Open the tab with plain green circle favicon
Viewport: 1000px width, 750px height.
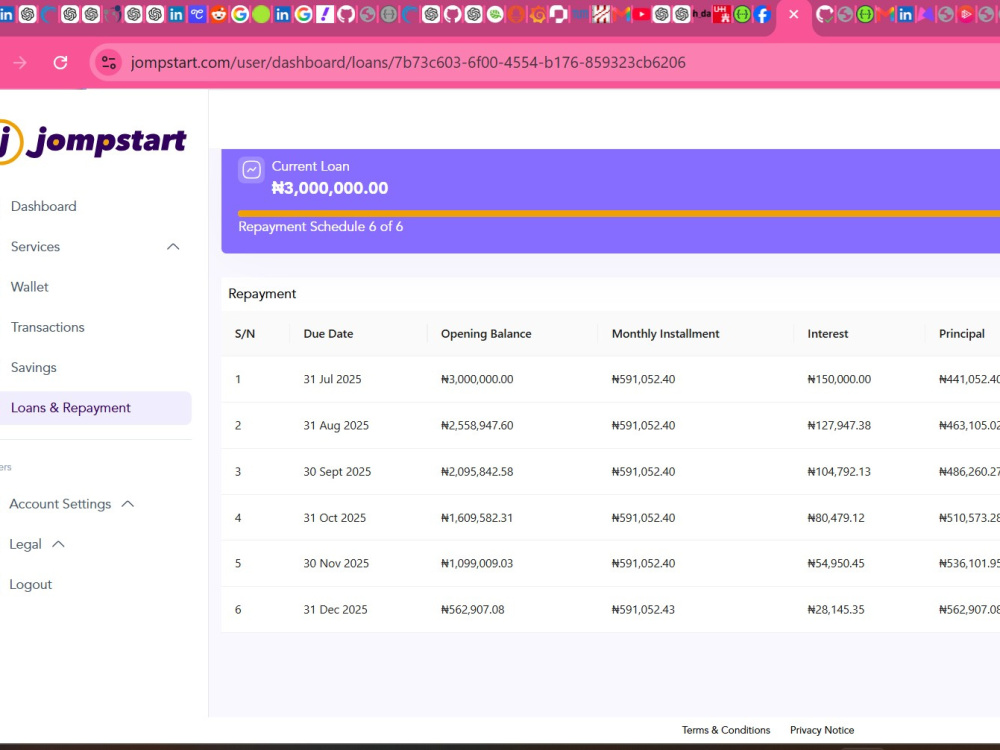261,14
